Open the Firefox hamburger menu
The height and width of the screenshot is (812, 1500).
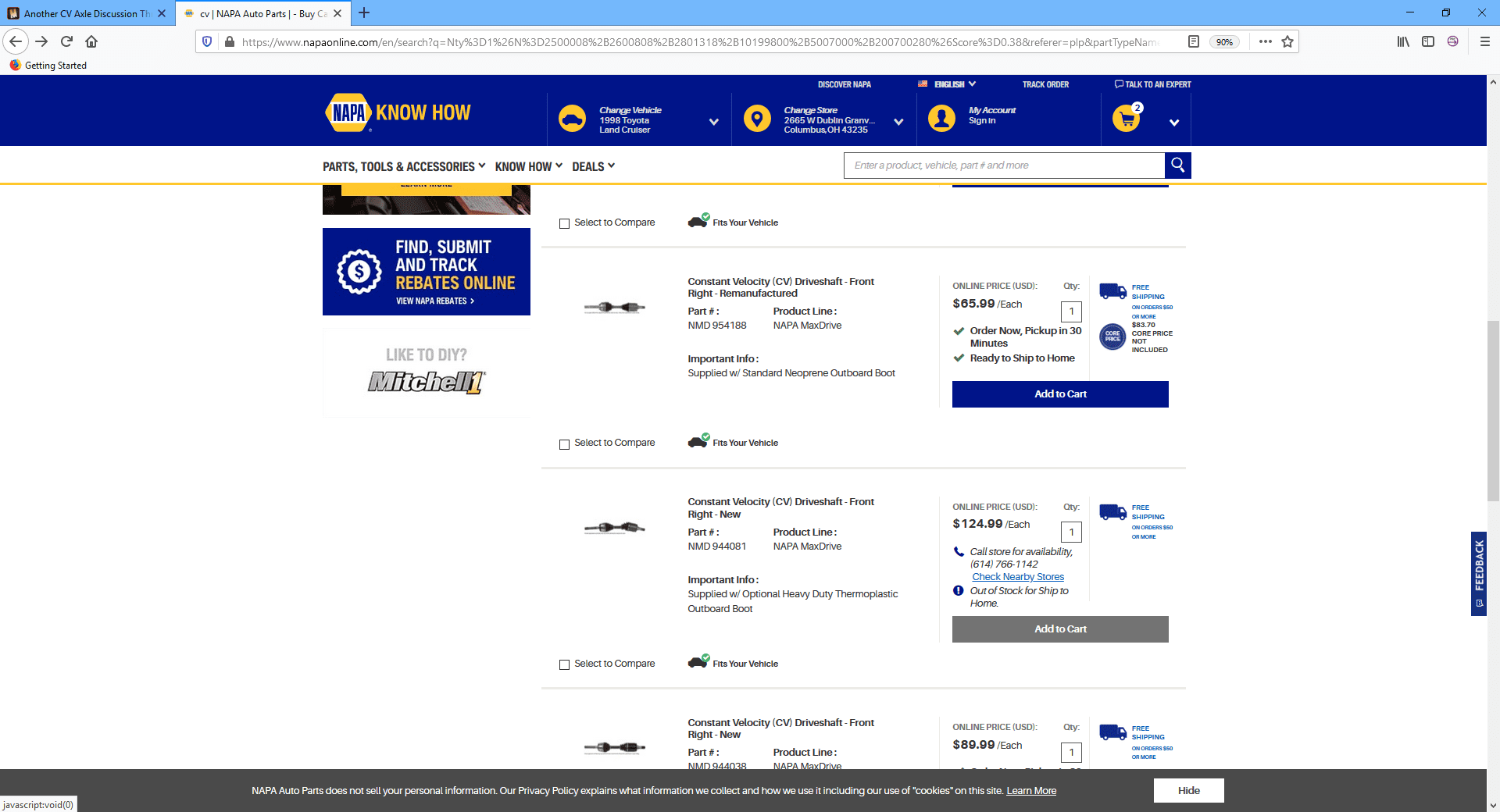pos(1484,41)
